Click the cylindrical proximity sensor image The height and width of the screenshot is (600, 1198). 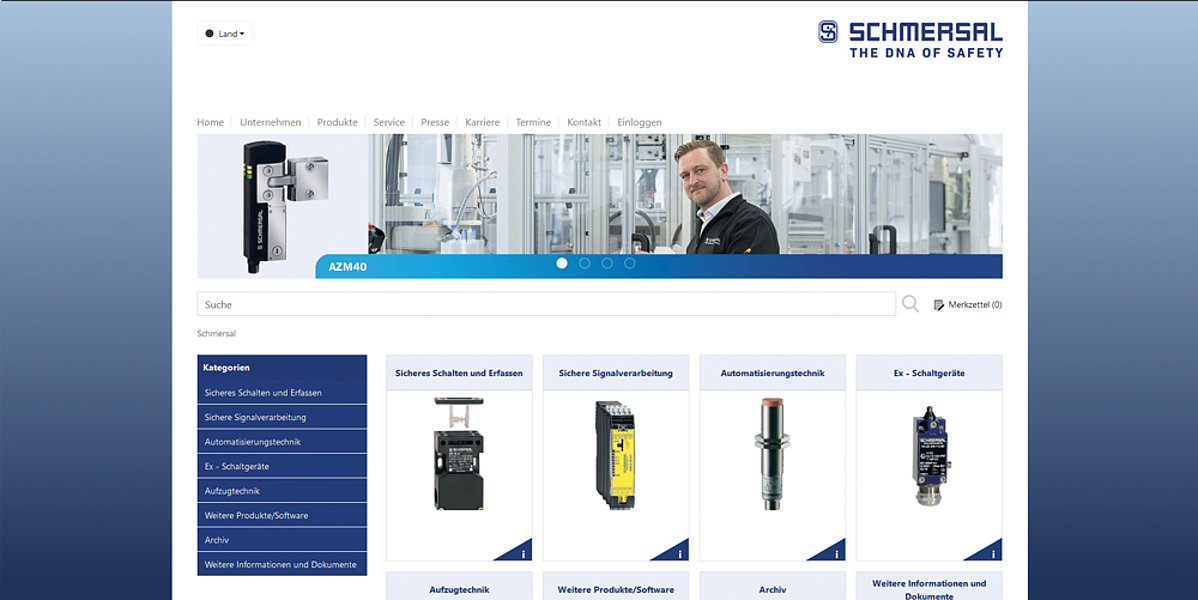[x=772, y=453]
